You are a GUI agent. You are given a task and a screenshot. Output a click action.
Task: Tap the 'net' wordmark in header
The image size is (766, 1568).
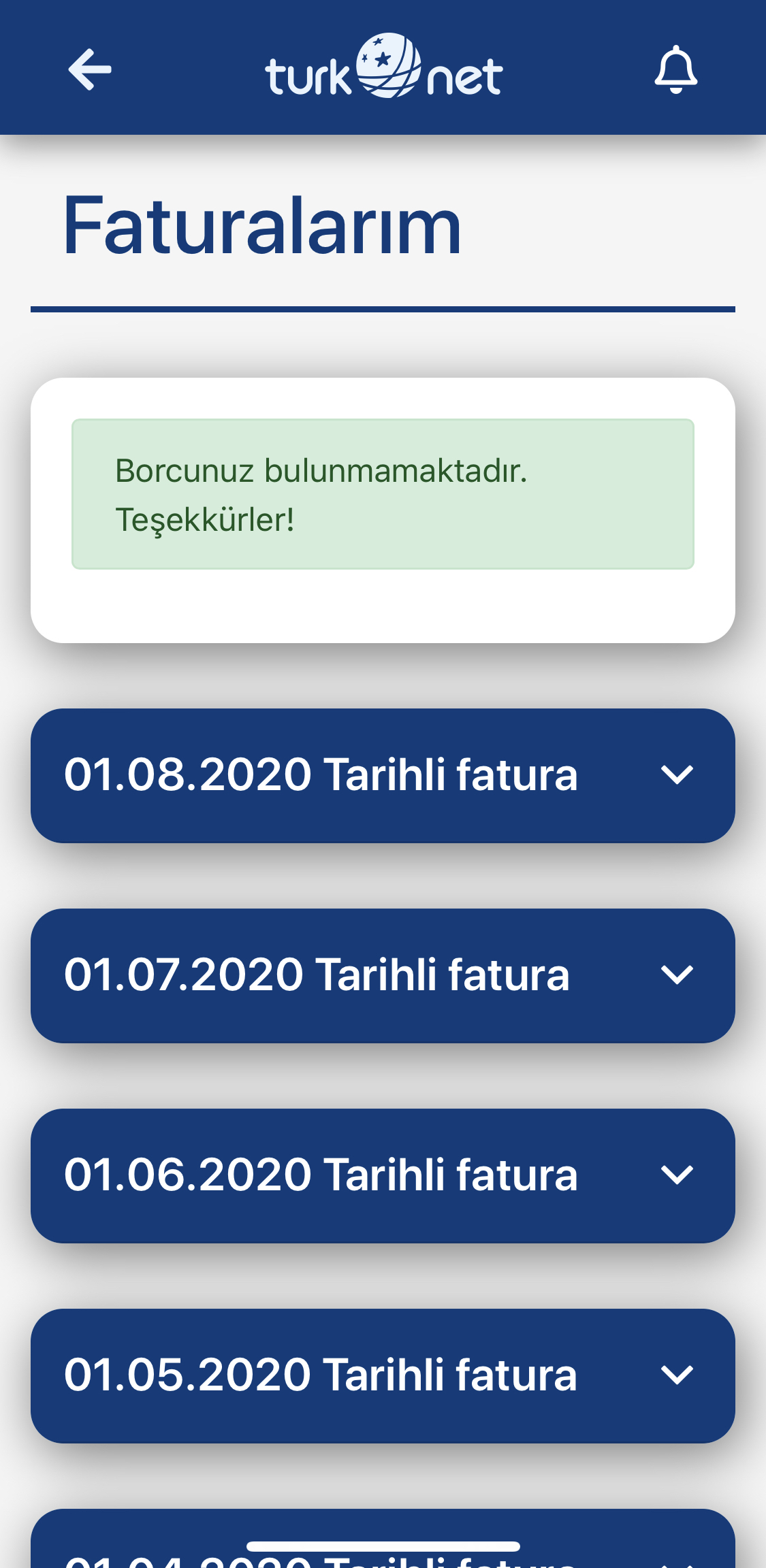[465, 77]
